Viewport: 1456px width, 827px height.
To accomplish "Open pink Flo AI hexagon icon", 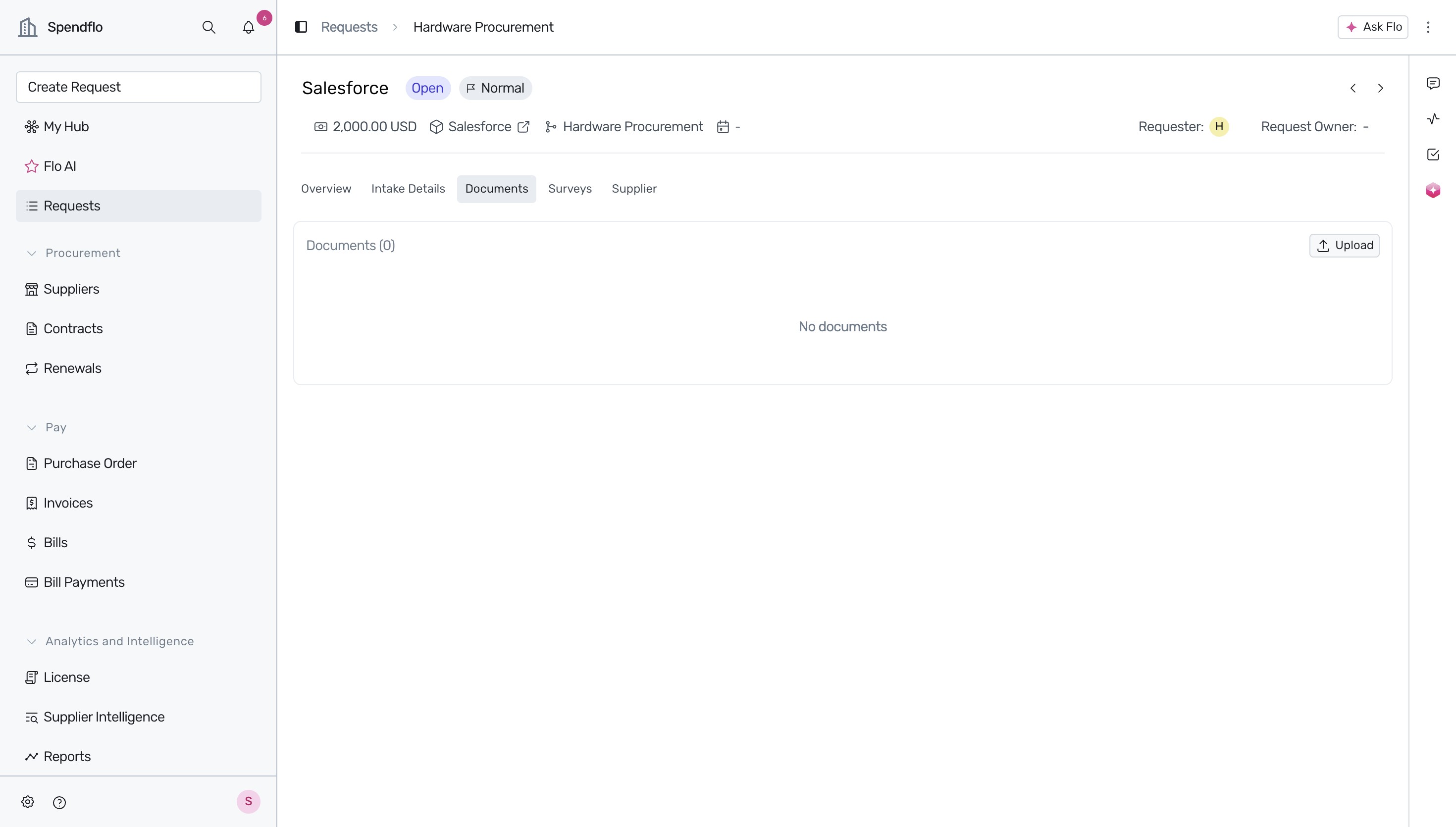I will pos(1433,190).
